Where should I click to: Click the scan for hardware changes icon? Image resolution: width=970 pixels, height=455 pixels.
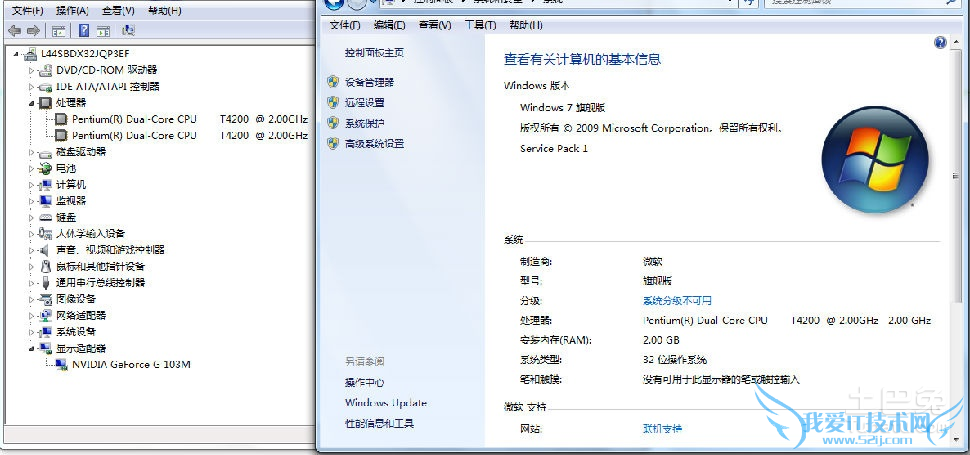[x=129, y=30]
